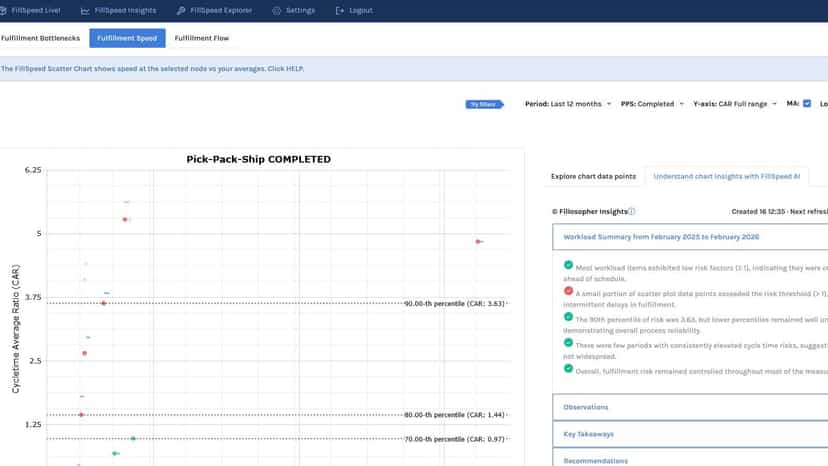Select the Fulfillment Speed tab
The image size is (828, 466).
coord(127,38)
